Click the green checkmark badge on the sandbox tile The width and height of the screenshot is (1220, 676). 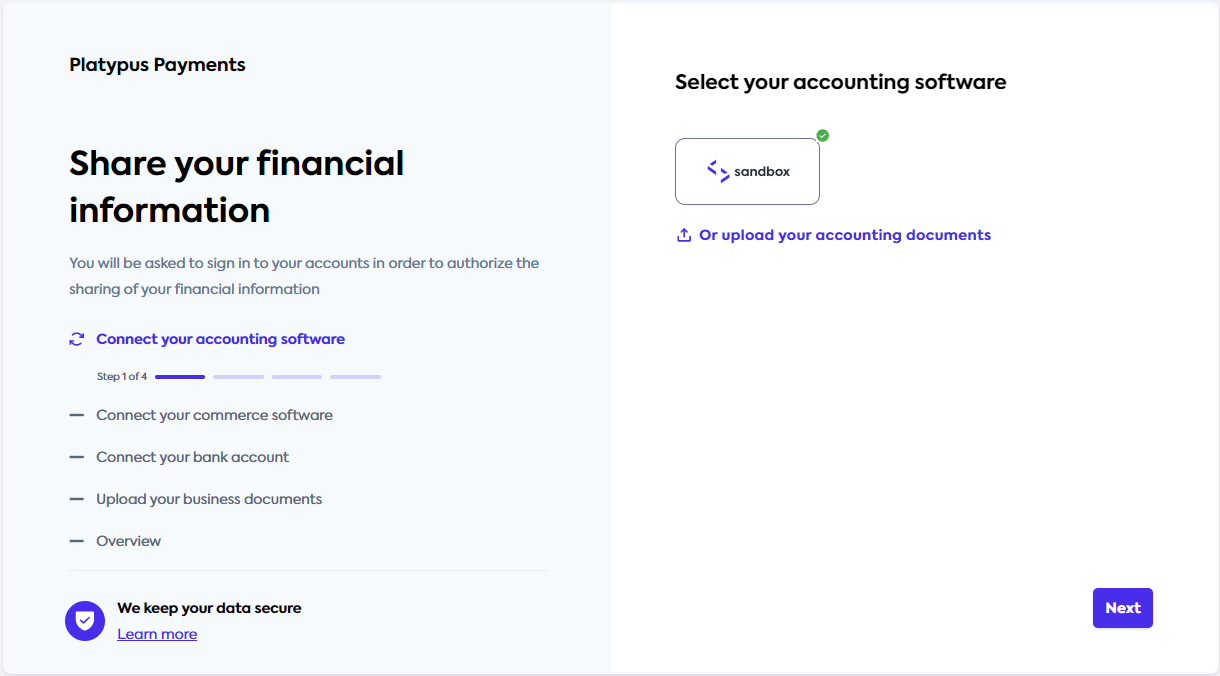pos(822,135)
